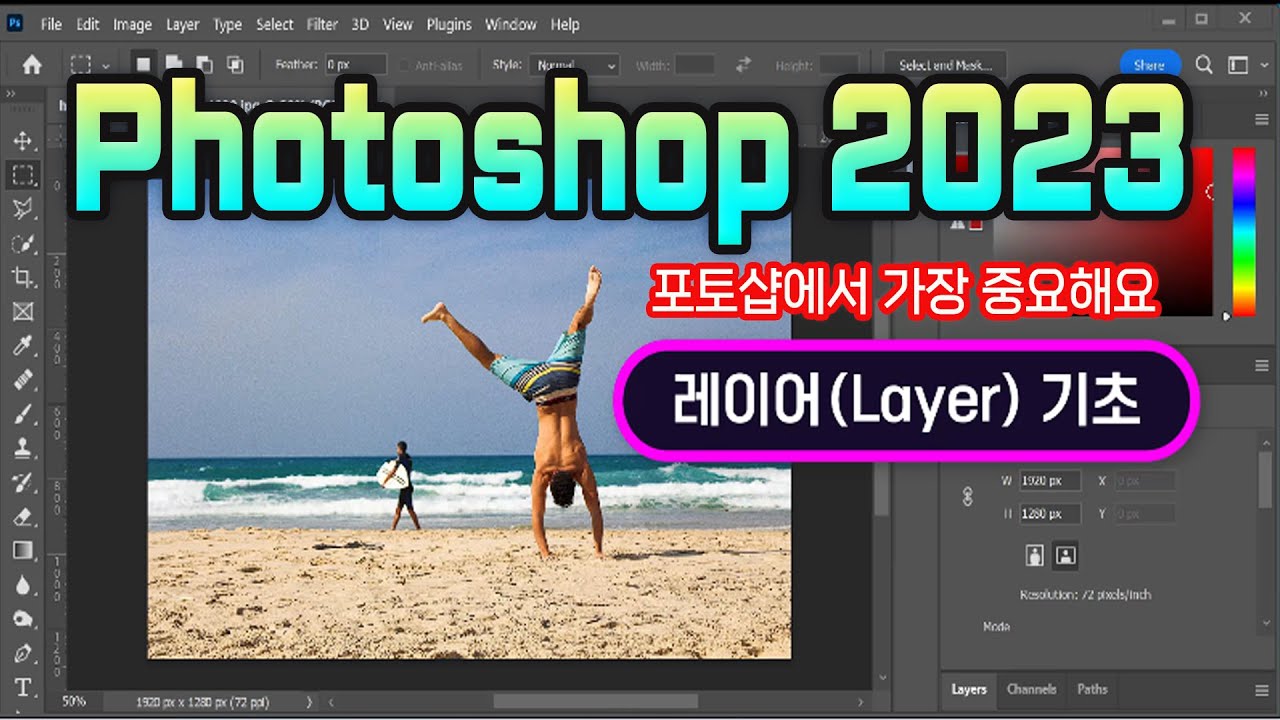The image size is (1280, 720).
Task: Switch to the Channels tab
Action: (1031, 689)
